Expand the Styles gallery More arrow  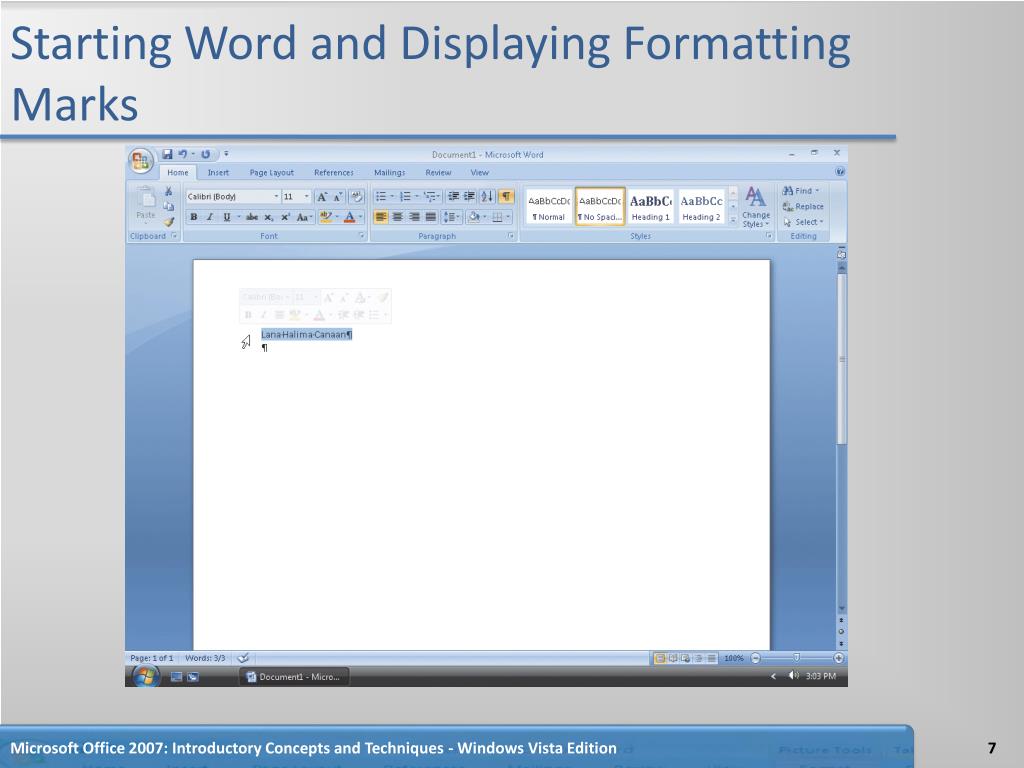(x=733, y=222)
